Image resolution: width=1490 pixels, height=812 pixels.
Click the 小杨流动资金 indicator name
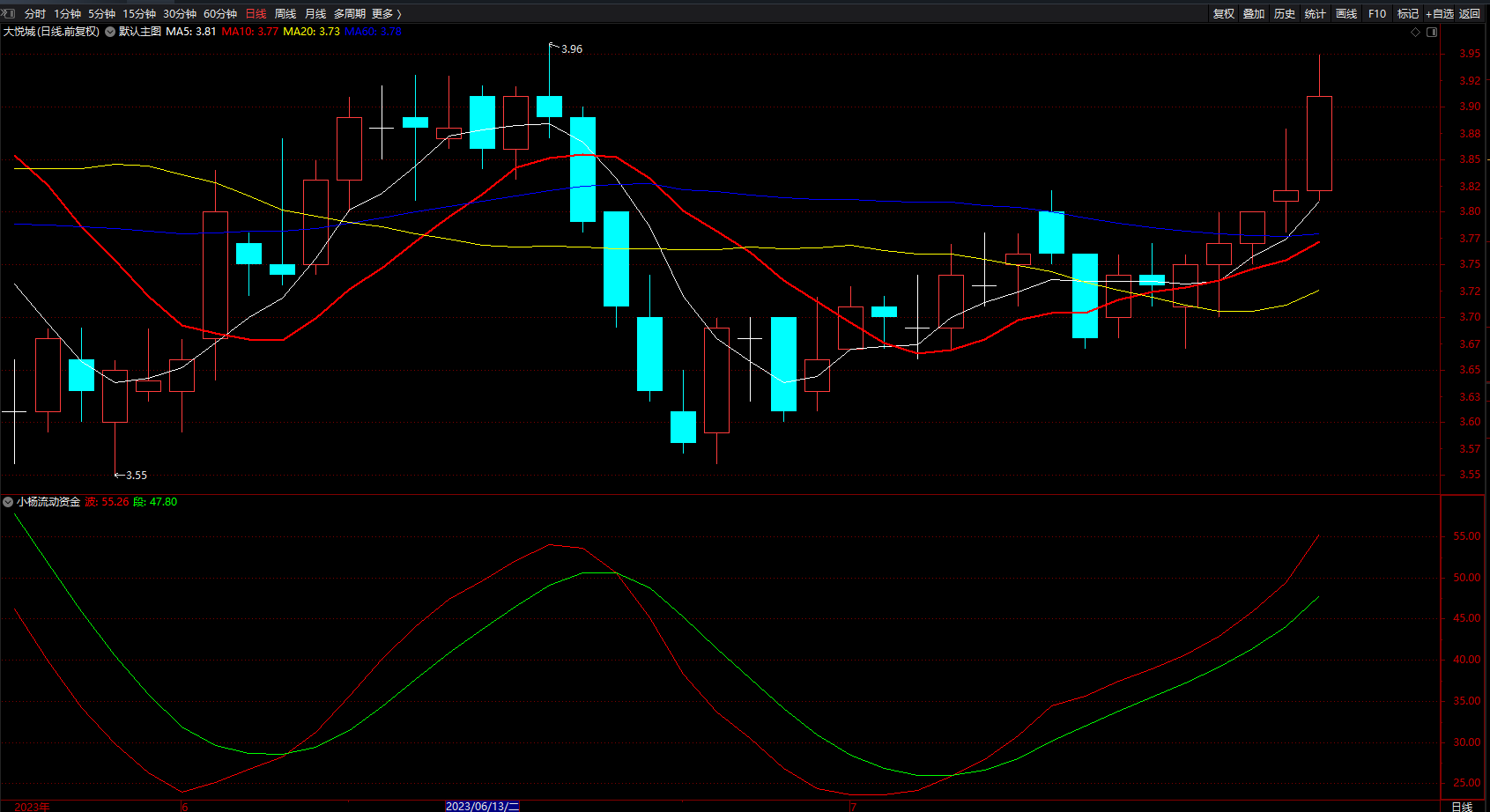click(48, 502)
